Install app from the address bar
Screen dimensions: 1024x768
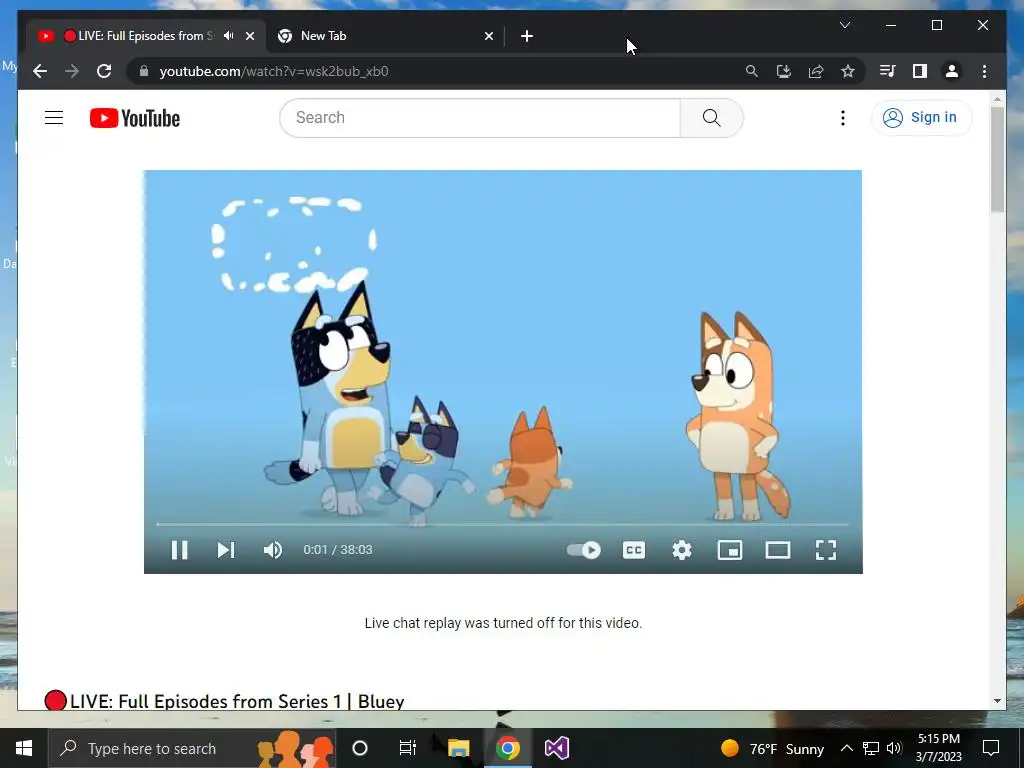784,71
